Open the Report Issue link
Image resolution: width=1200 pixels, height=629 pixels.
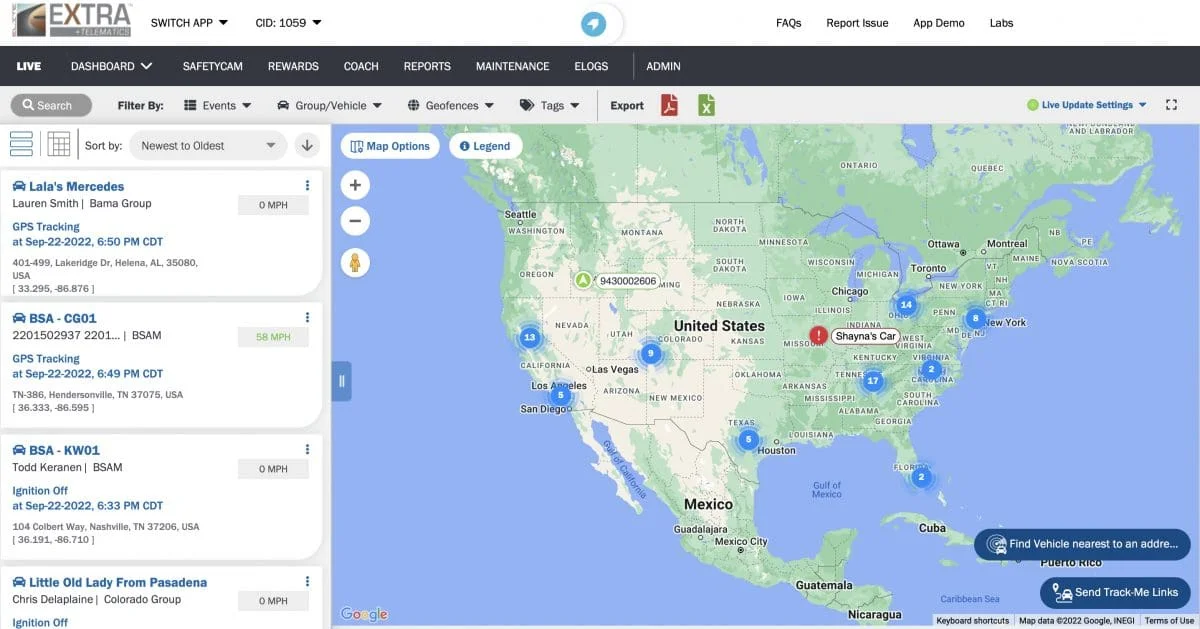coord(857,23)
